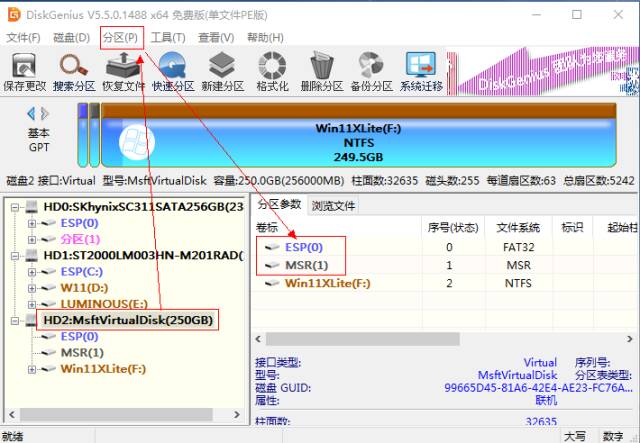The image size is (640, 443).
Task: Select HD0 disk drive icon in tree
Action: click(x=31, y=207)
